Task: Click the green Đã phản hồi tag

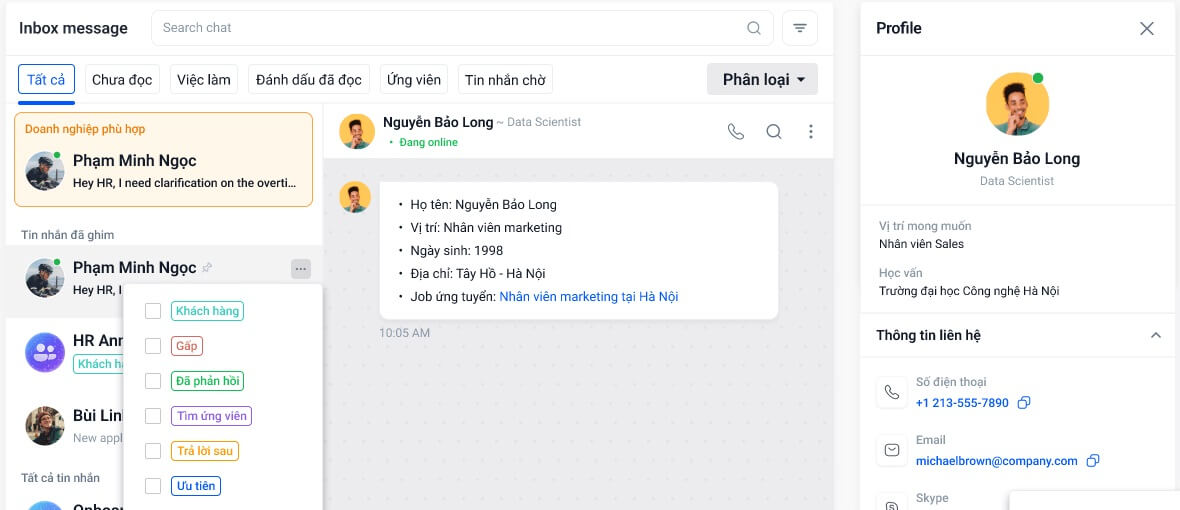Action: (207, 381)
